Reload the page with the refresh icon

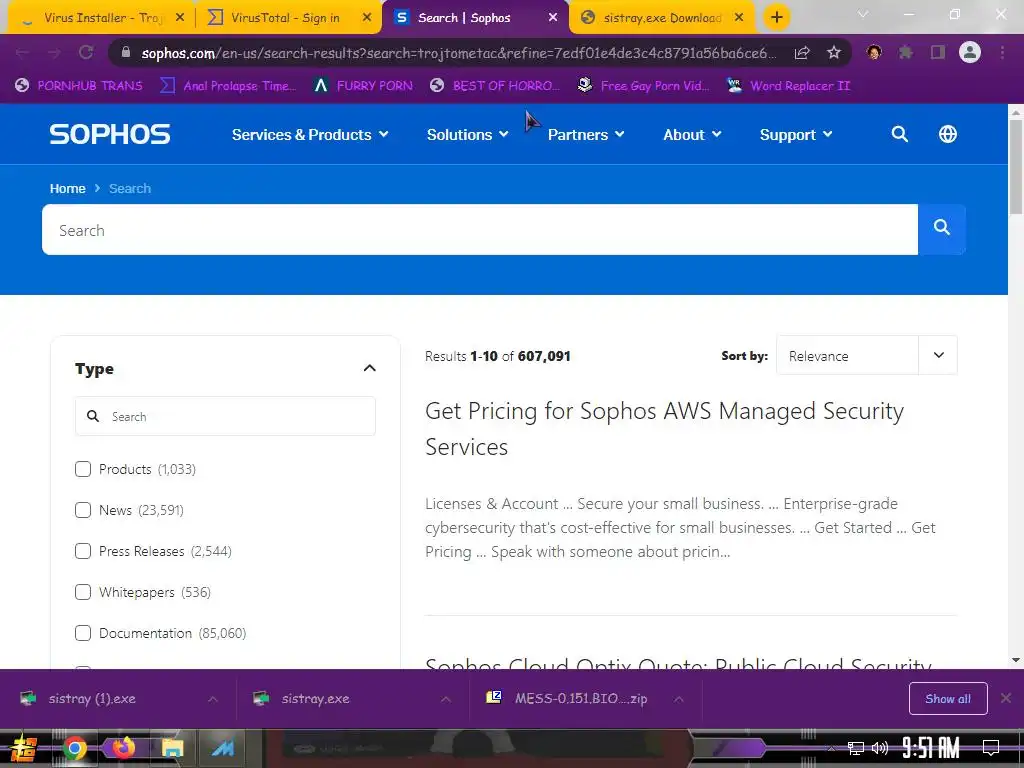coord(86,53)
